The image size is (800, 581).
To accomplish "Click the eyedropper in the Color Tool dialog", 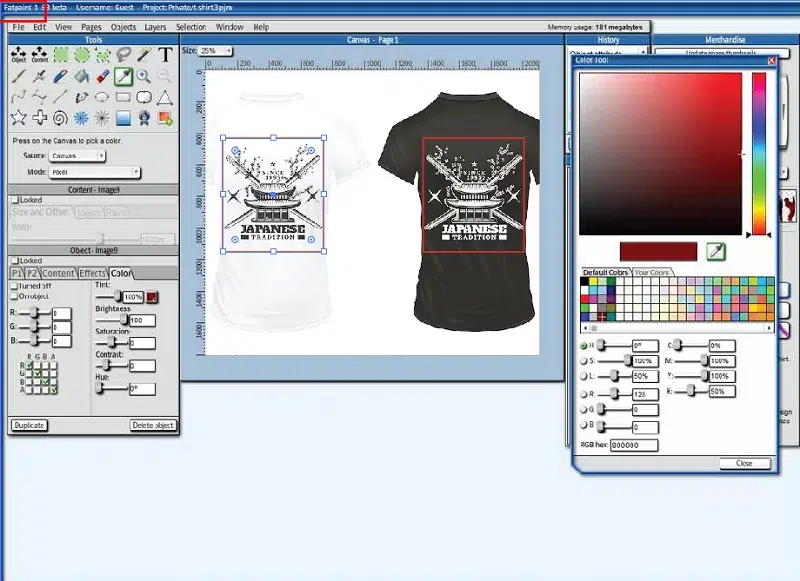I will click(x=716, y=251).
